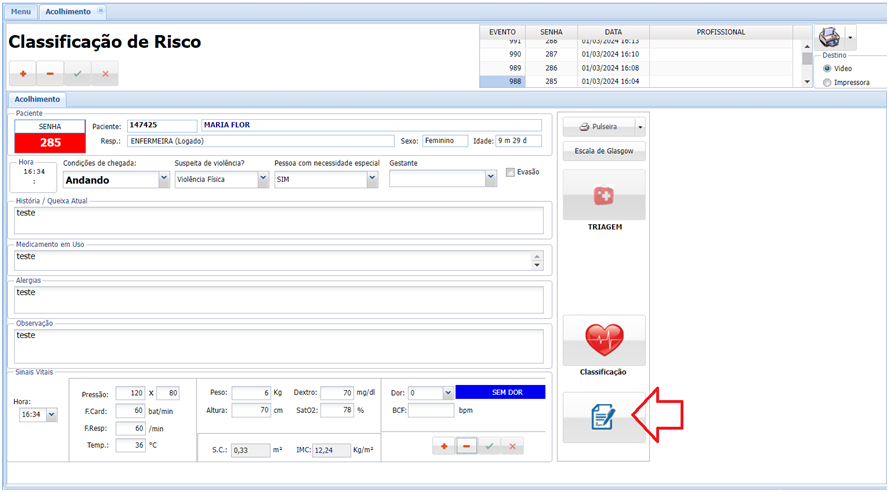Screen dimensions: 889x492
Task: Remove vital signs entry with minus icon
Action: tap(467, 446)
